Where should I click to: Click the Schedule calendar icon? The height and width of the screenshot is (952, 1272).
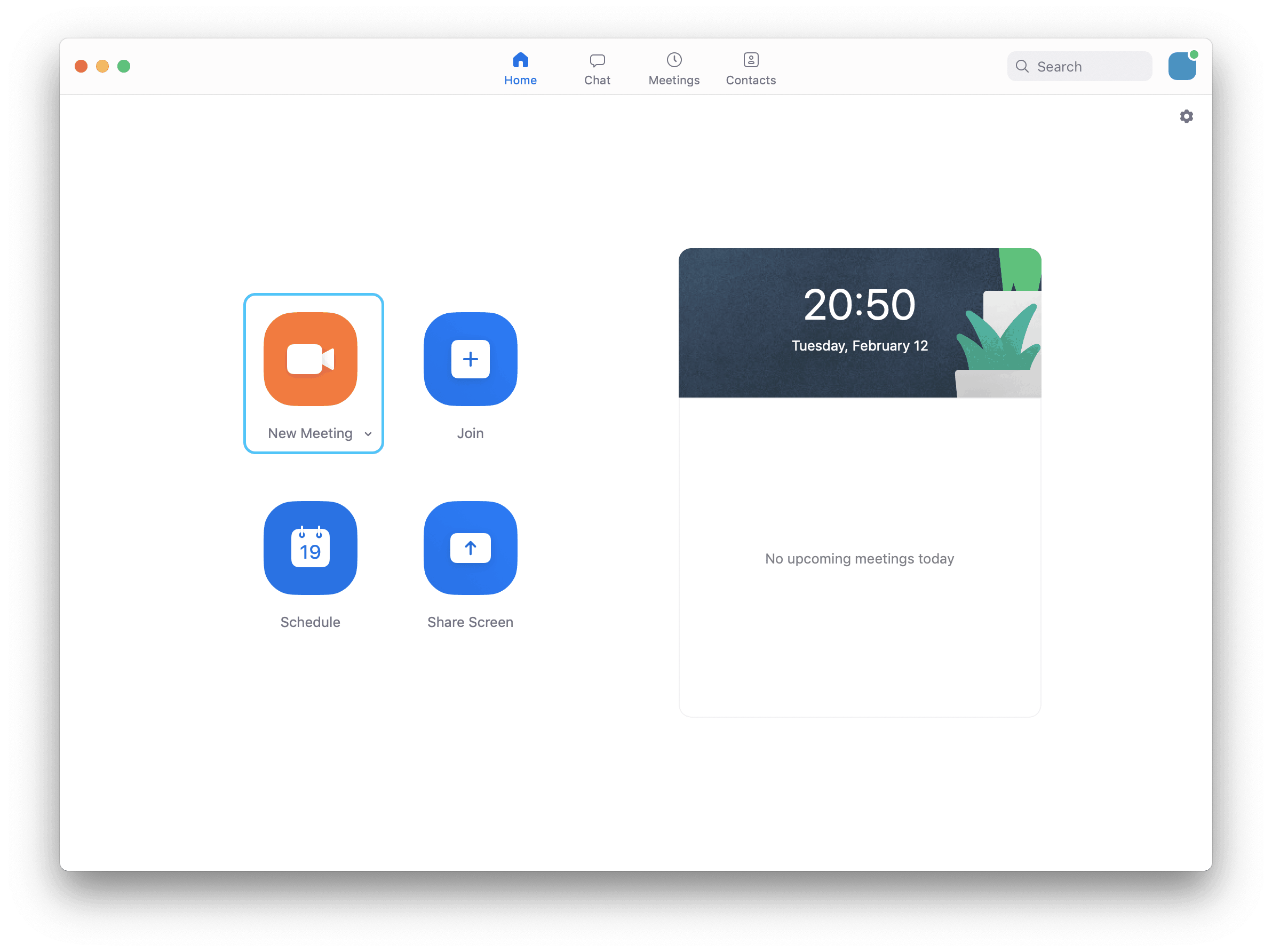[x=310, y=548]
